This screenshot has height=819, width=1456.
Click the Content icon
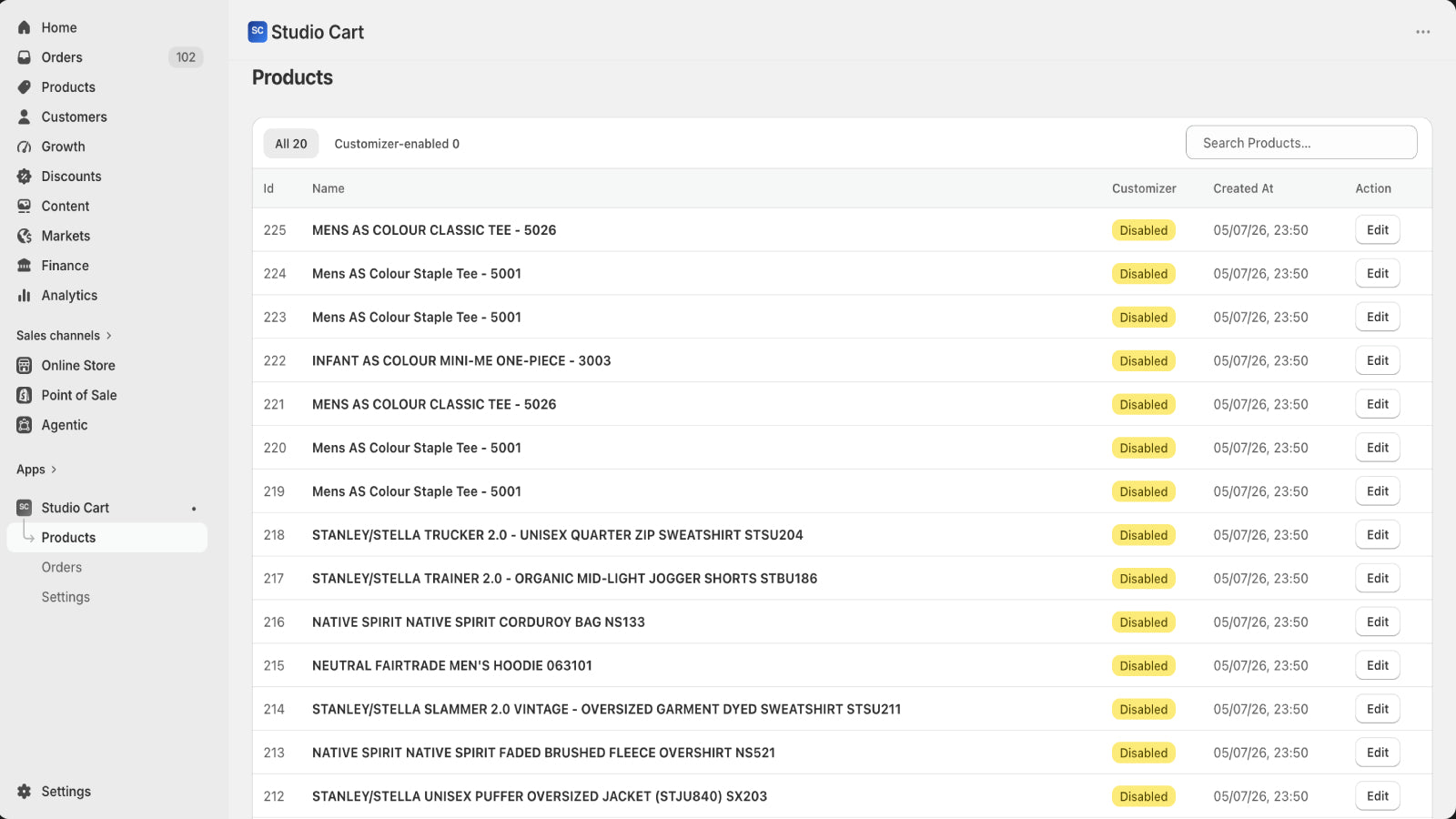(x=25, y=207)
